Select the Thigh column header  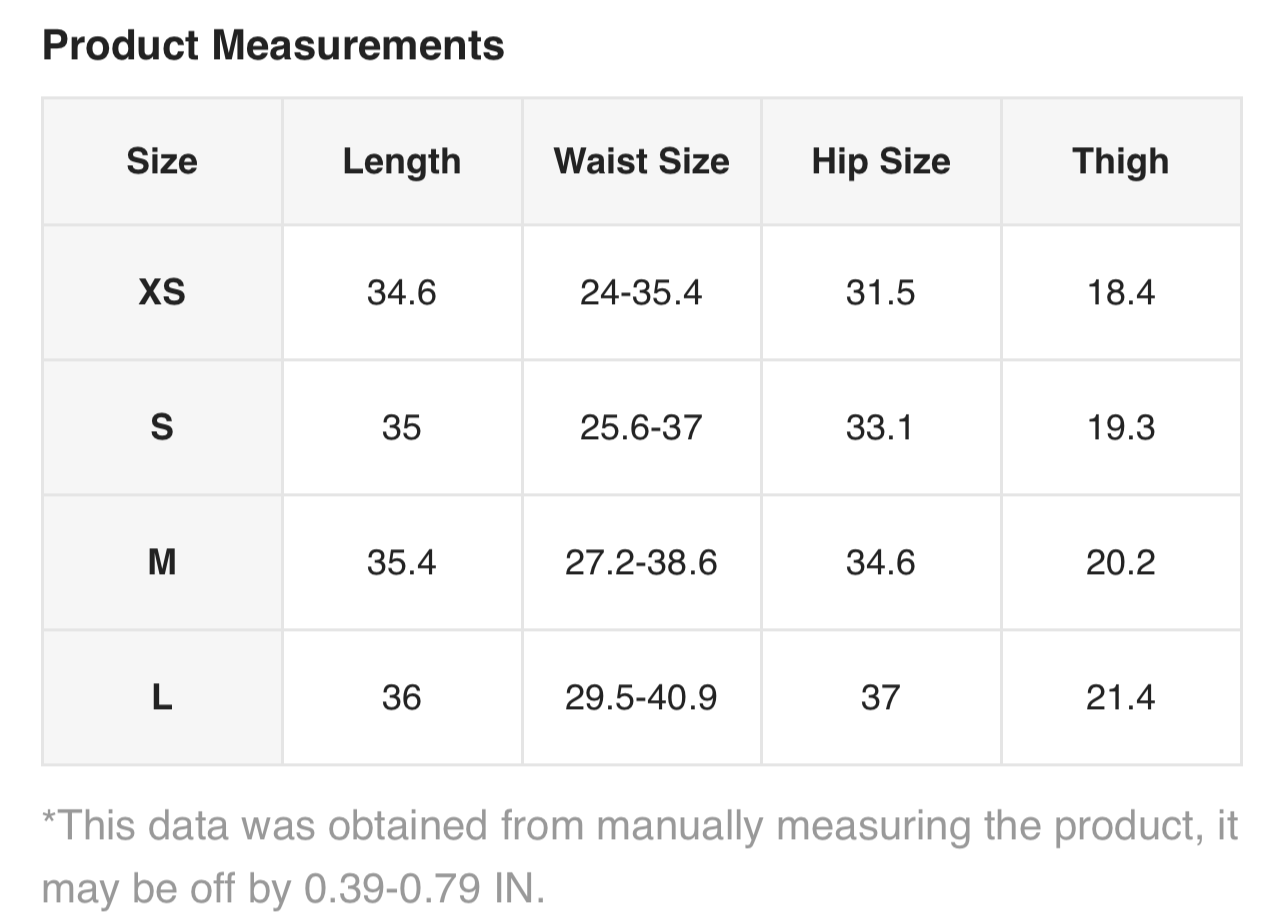point(1120,161)
